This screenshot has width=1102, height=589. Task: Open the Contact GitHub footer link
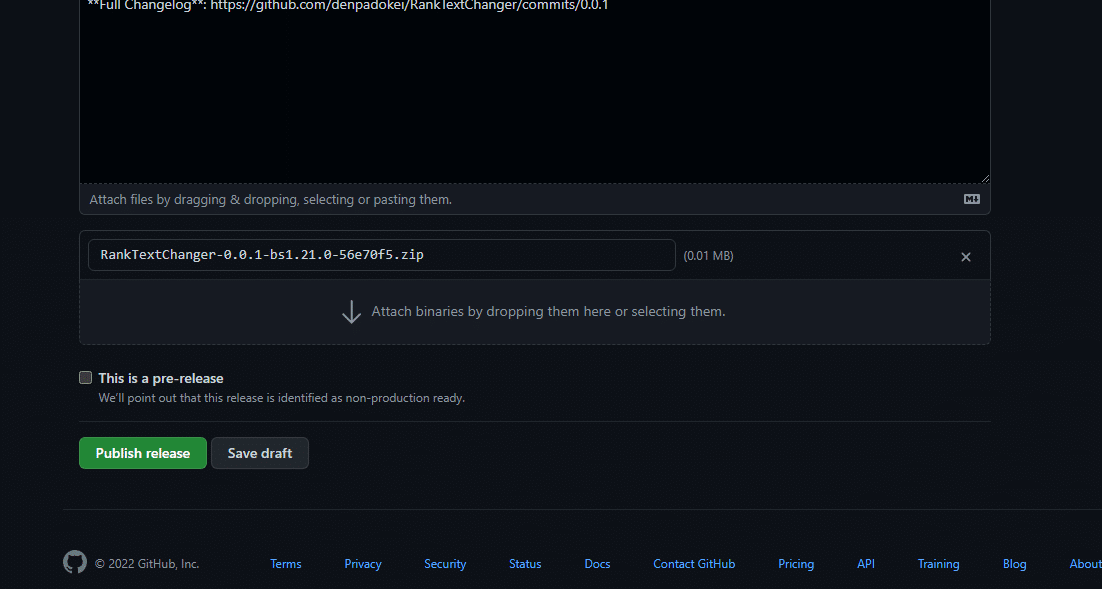[x=694, y=564]
